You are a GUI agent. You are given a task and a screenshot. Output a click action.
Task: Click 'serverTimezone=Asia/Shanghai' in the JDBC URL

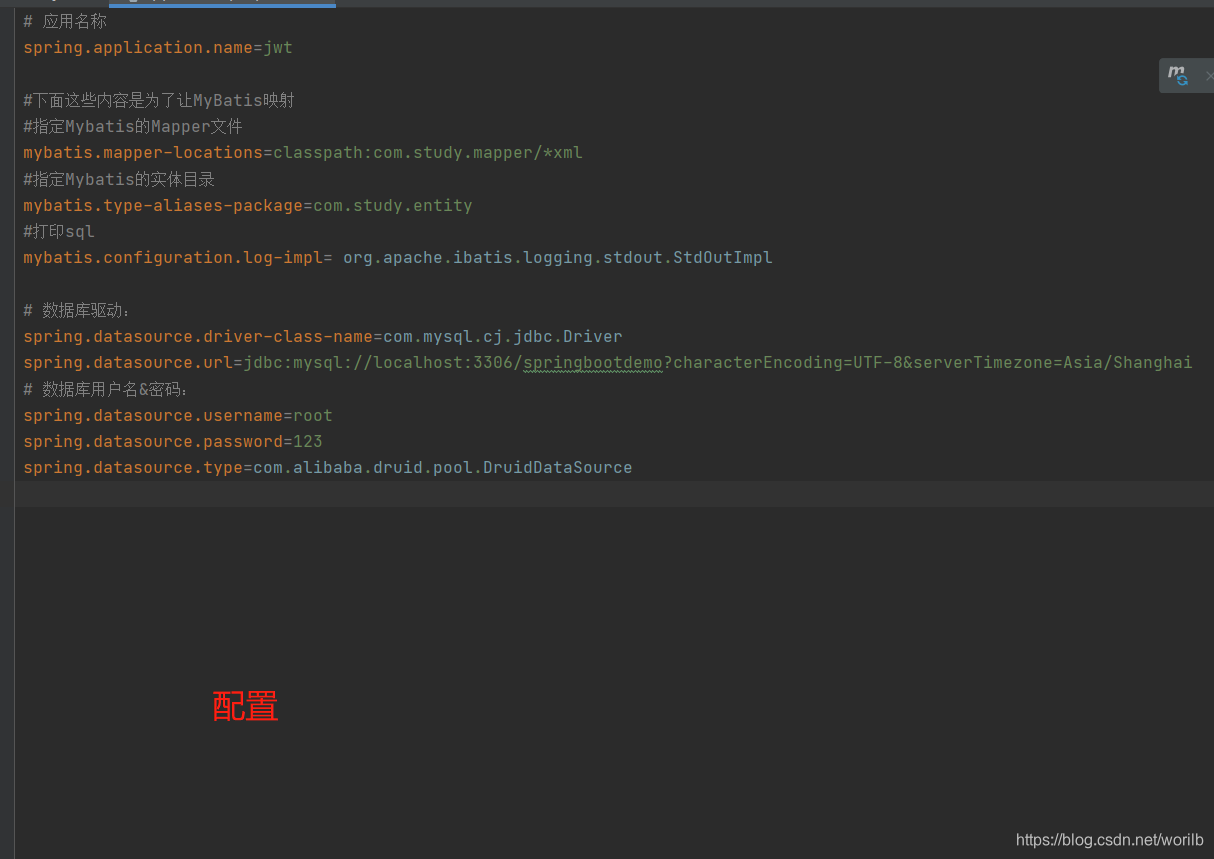(1053, 362)
